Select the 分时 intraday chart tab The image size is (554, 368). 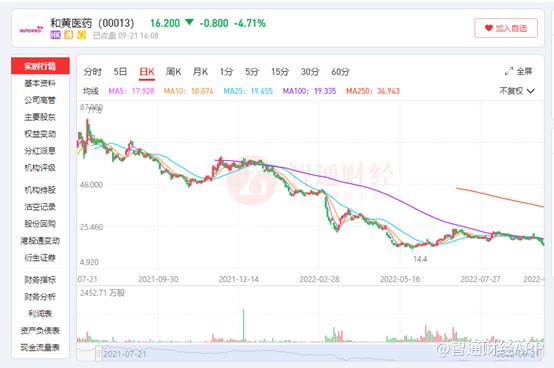[93, 72]
